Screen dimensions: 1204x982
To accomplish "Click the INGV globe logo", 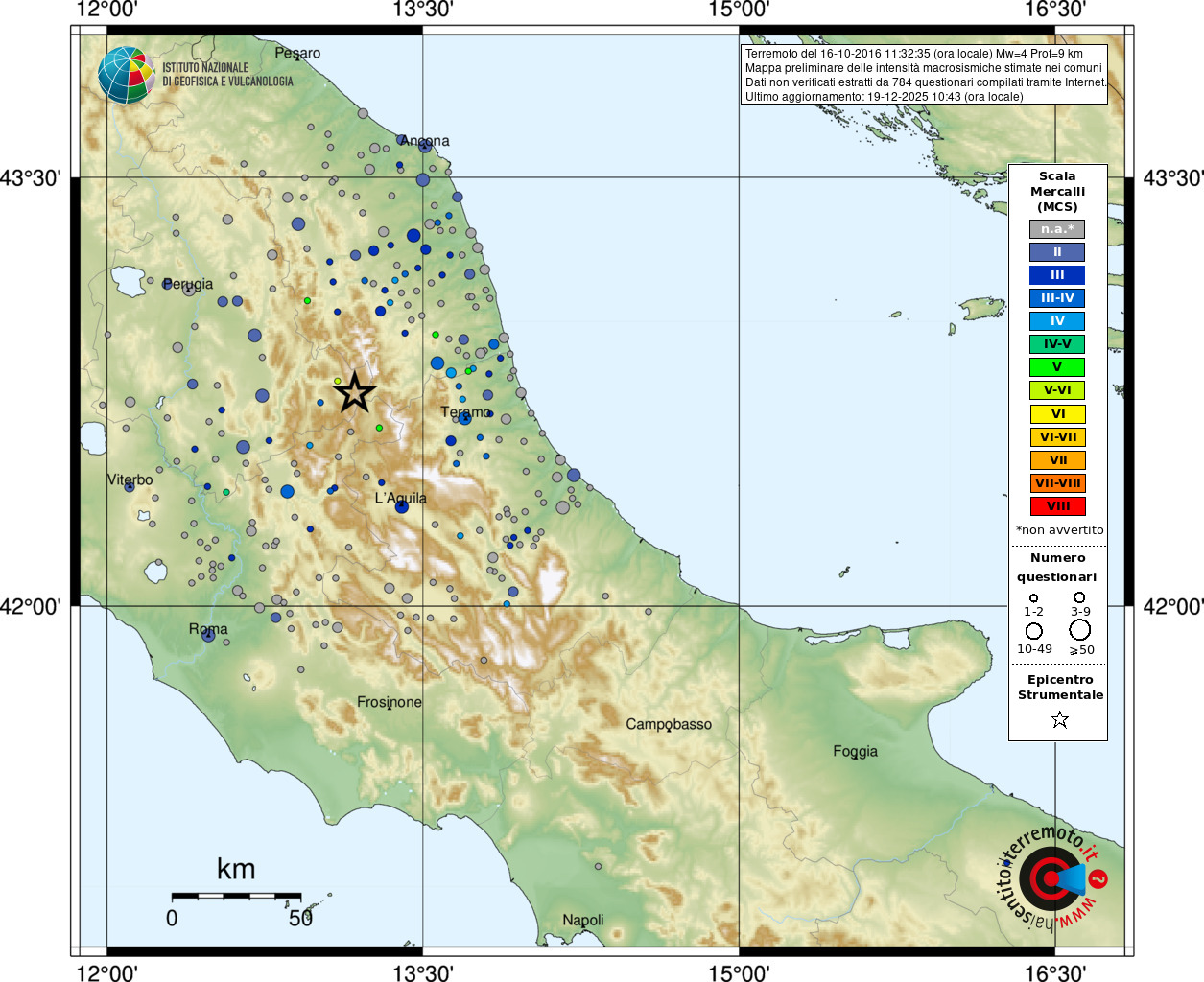I will (127, 75).
